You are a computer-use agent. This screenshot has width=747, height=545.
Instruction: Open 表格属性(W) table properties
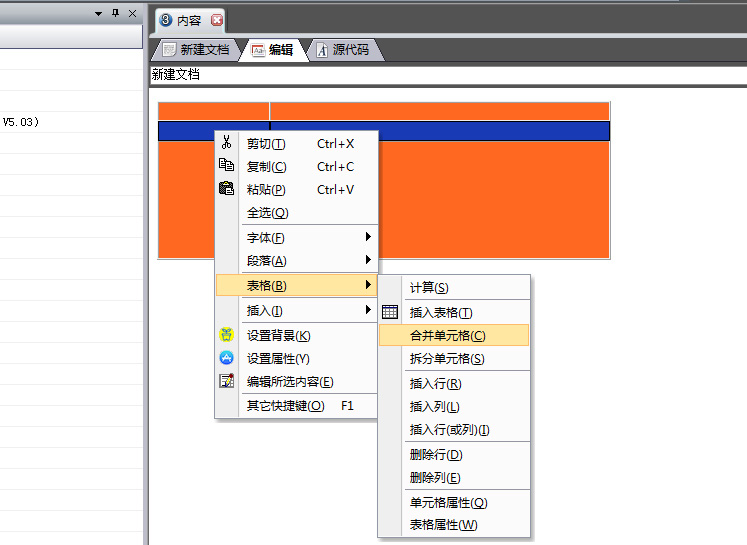[443, 525]
